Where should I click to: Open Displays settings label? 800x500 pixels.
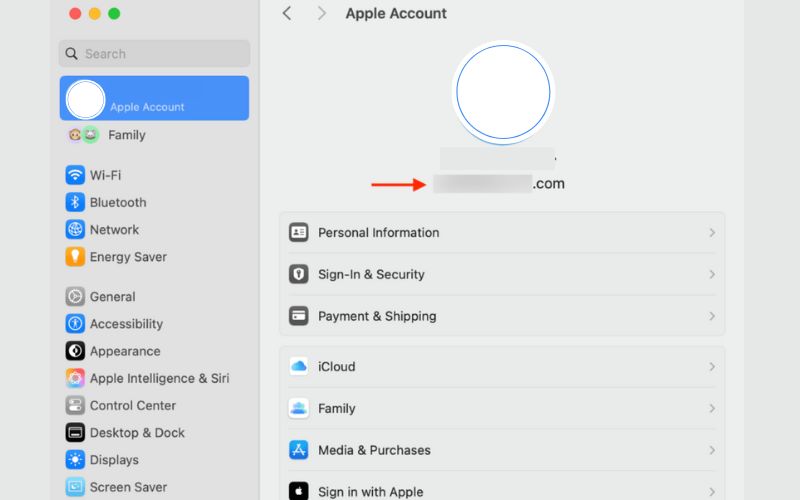[x=114, y=460]
